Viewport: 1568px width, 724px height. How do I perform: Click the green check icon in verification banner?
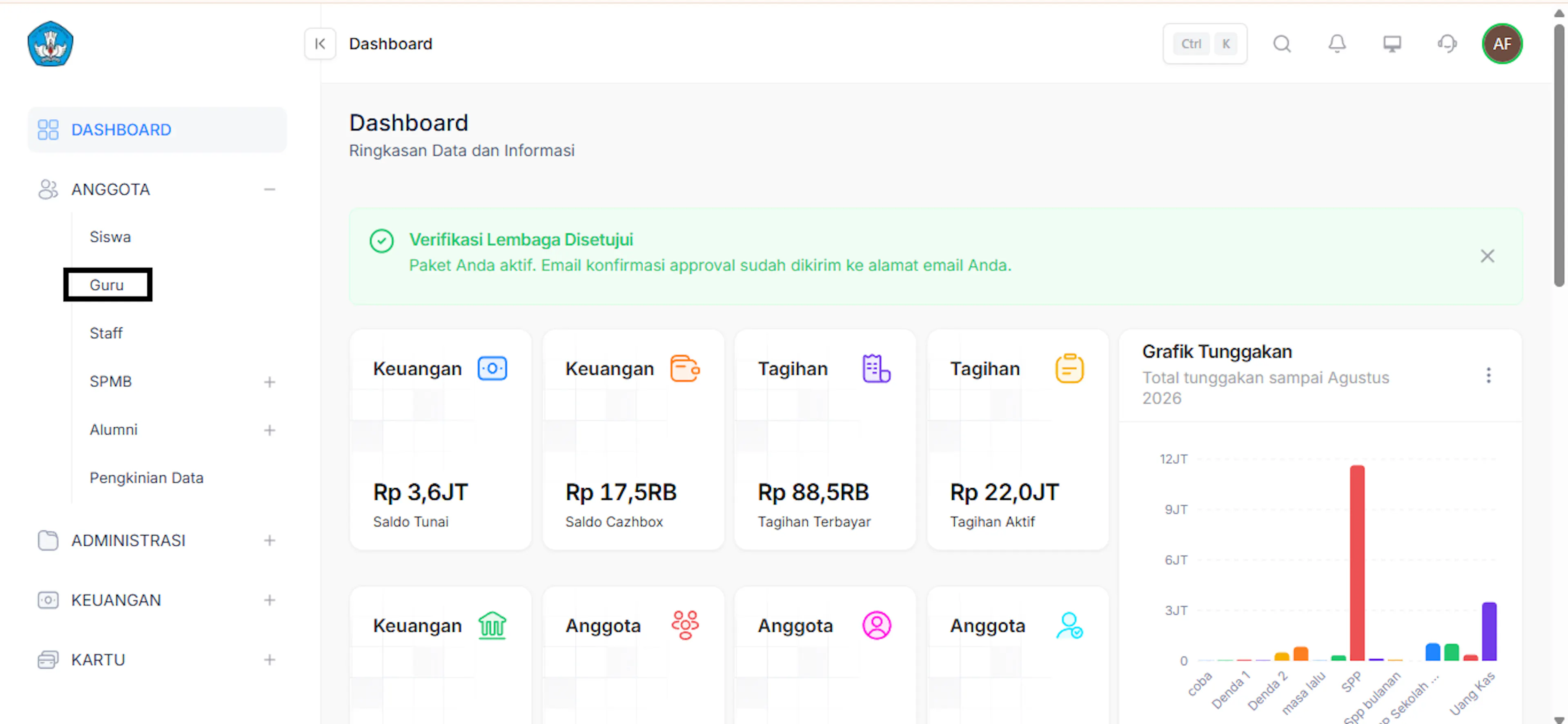[382, 241]
